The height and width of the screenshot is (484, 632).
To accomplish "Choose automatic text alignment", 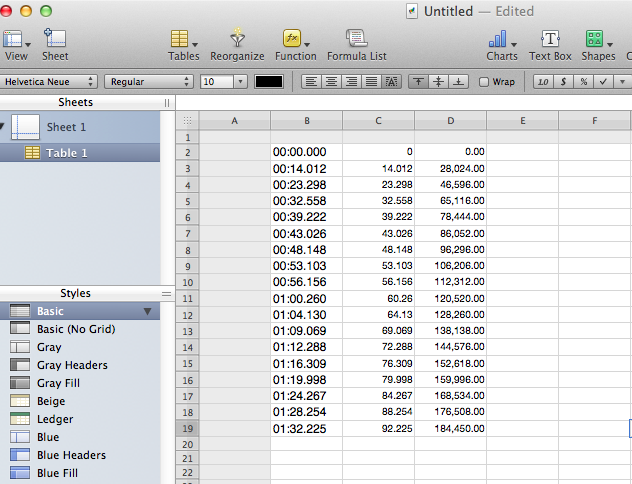I will [x=391, y=82].
